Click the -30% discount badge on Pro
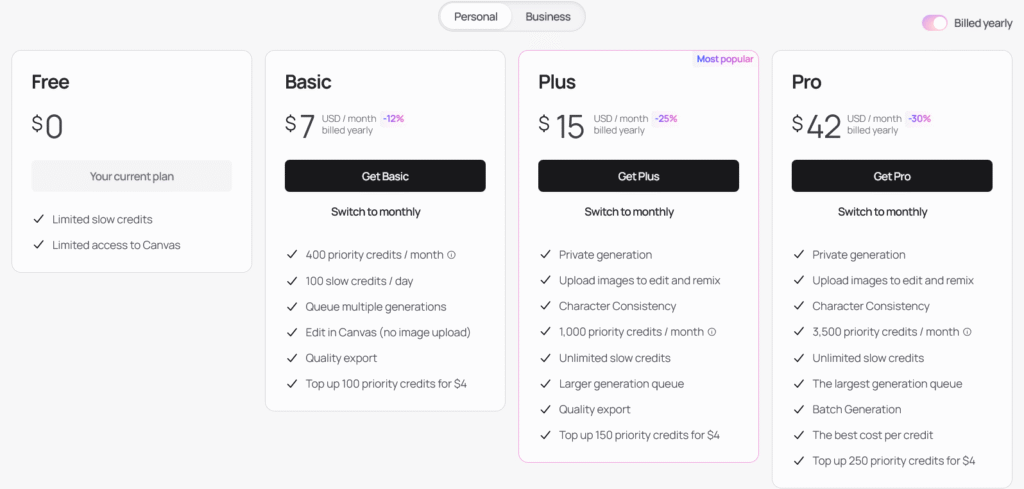Screen dimensions: 1024x489 pos(919,119)
